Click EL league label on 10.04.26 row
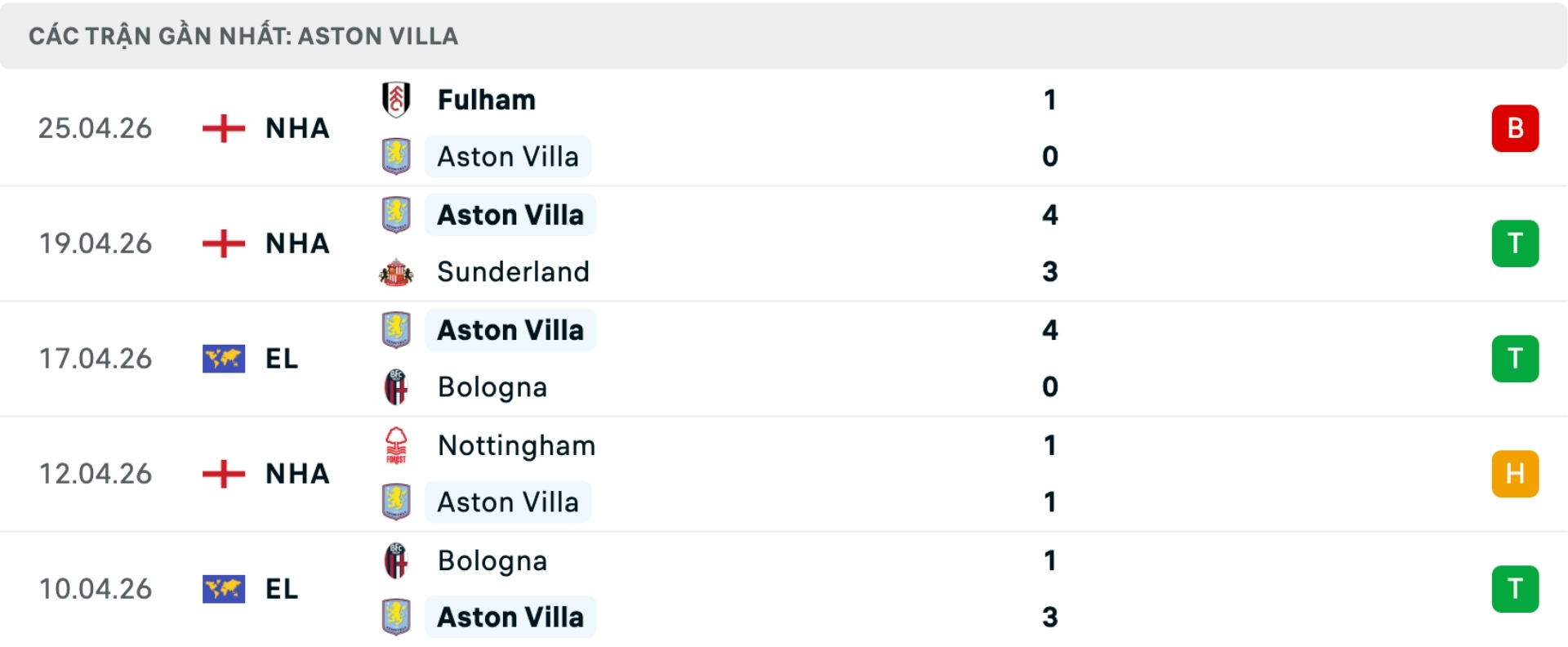Viewport: 1568px width, 647px height. point(282,589)
